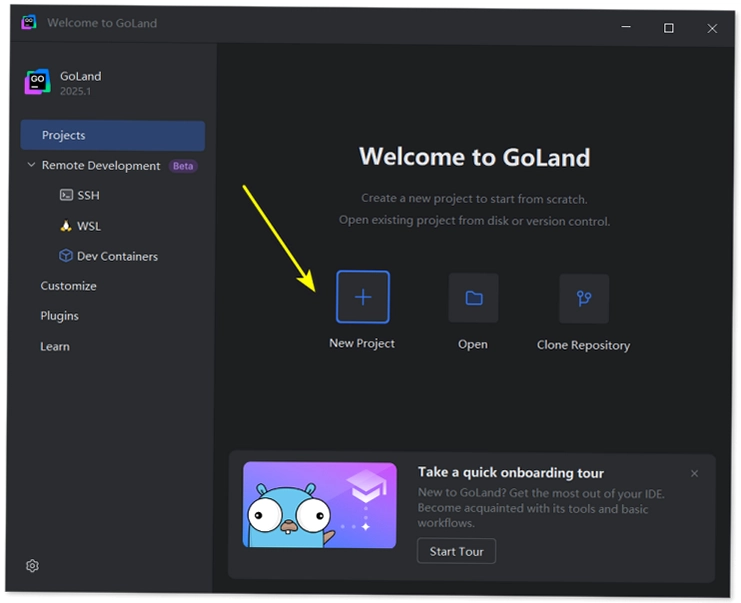
Task: Open the Plugins section
Action: (60, 316)
